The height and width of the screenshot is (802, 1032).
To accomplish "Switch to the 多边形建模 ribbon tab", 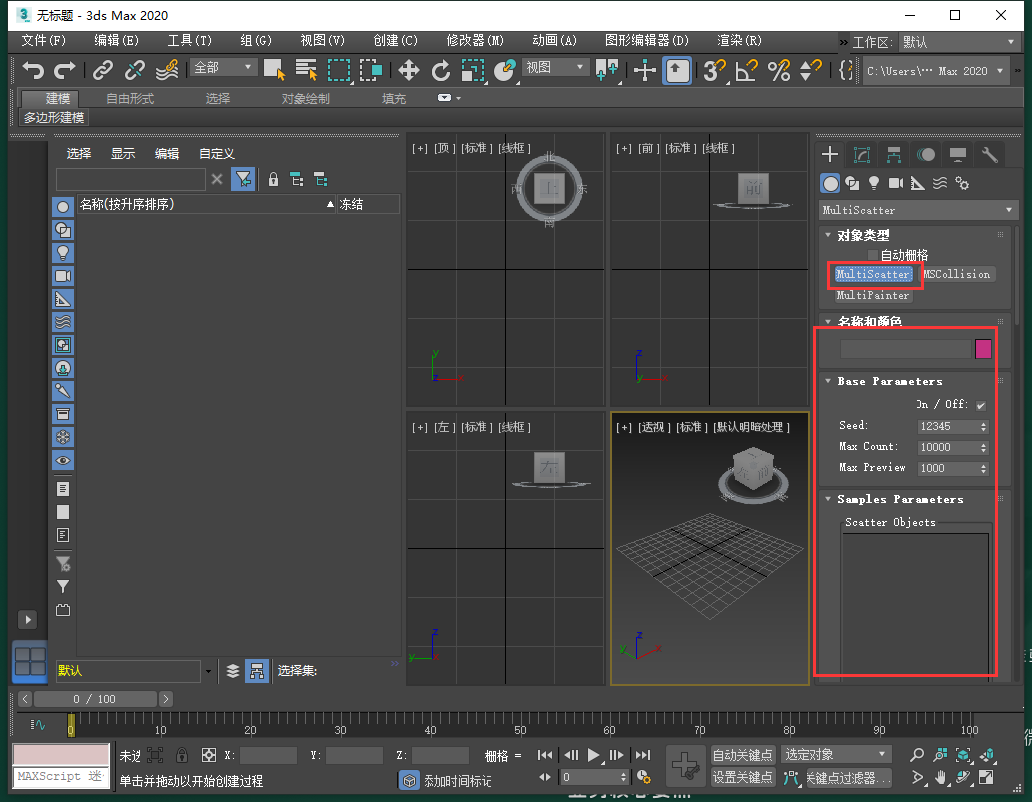I will [52, 117].
